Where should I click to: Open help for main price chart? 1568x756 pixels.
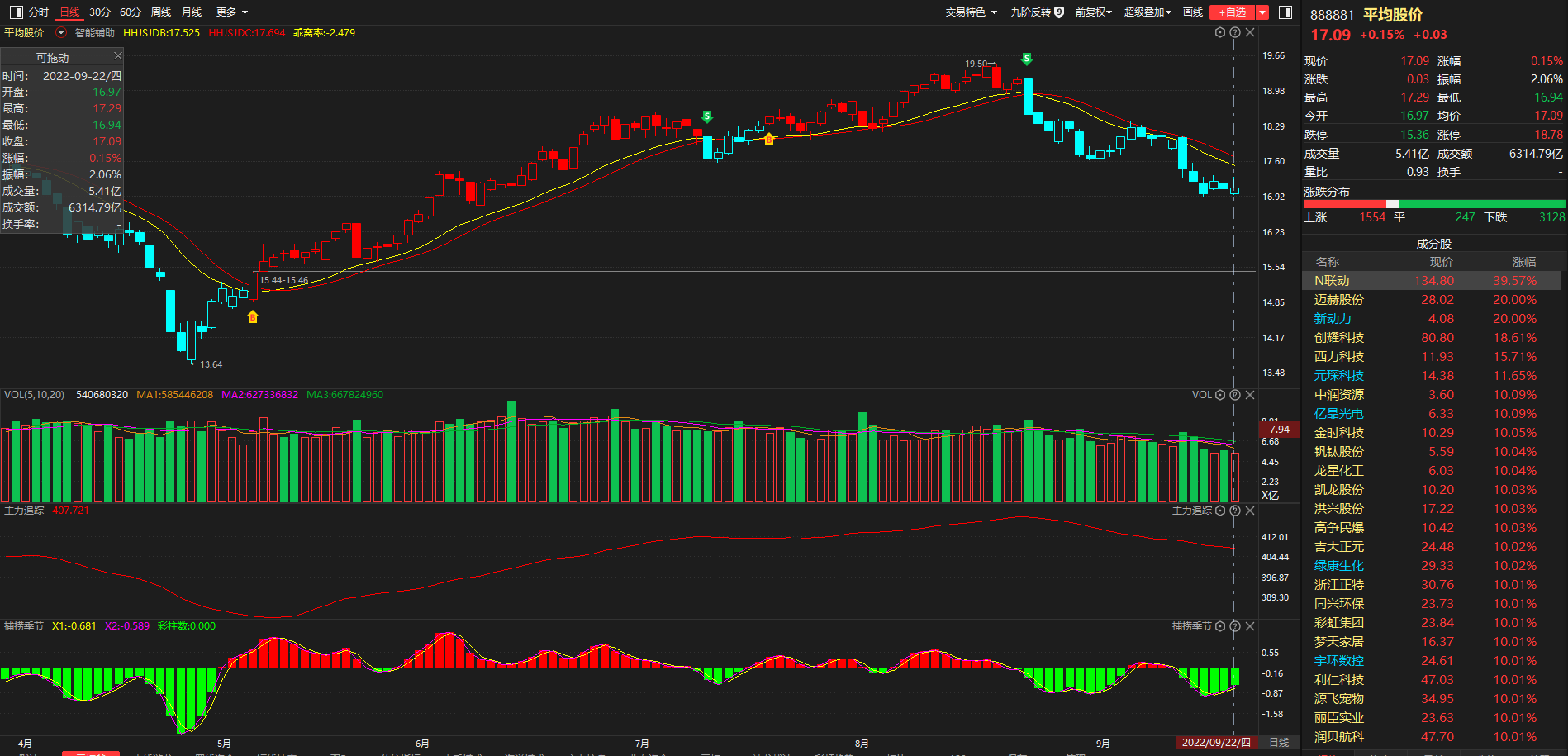[1235, 32]
